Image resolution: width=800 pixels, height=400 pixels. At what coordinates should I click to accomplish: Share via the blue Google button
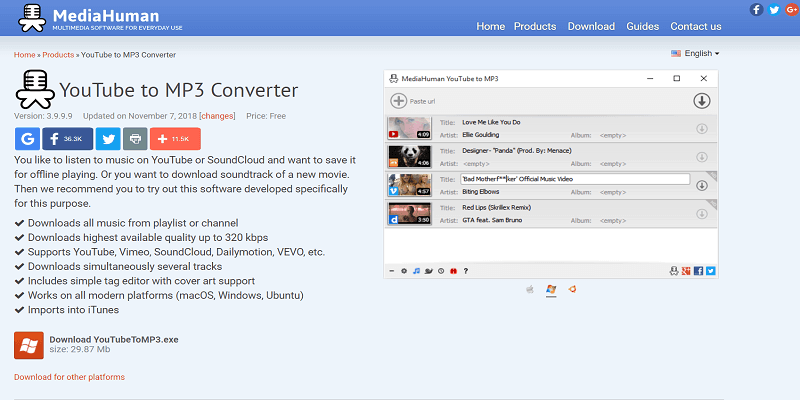tap(28, 139)
